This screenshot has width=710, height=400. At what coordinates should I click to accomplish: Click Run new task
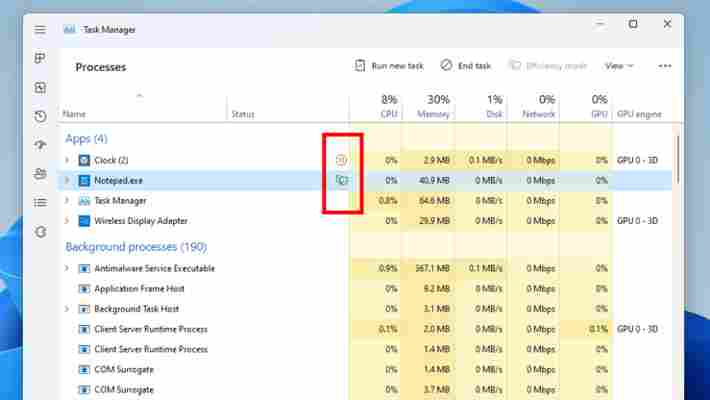coord(389,66)
